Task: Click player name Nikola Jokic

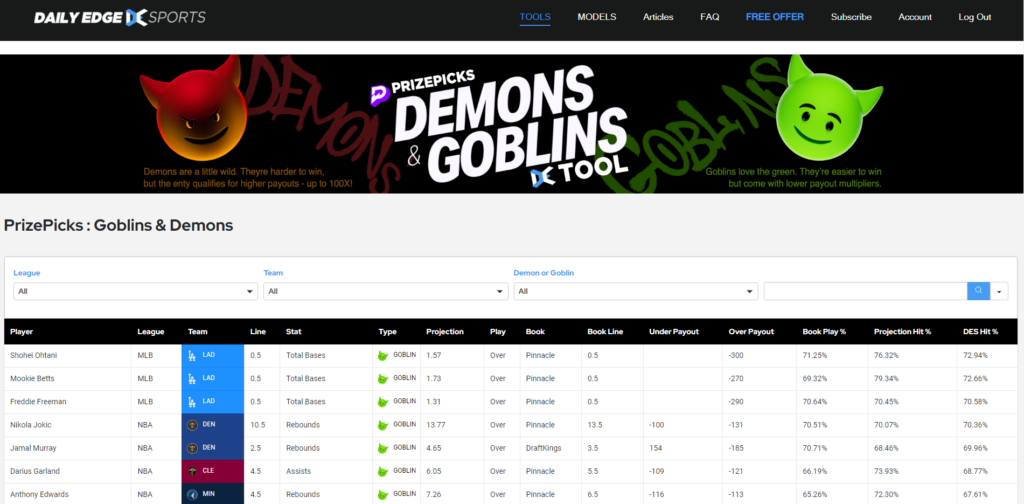Action: pyautogui.click(x=31, y=425)
